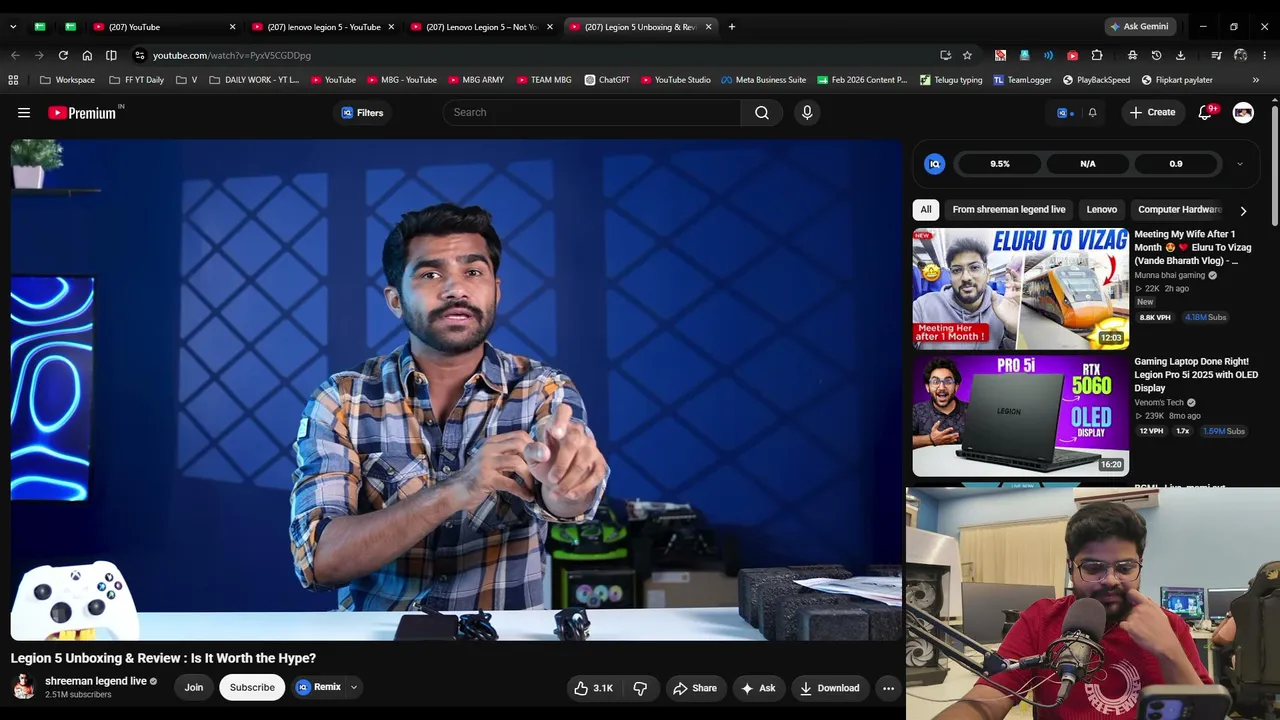Click the vidIQ logo in the stats panel
This screenshot has height=720, width=1280.
[934, 164]
